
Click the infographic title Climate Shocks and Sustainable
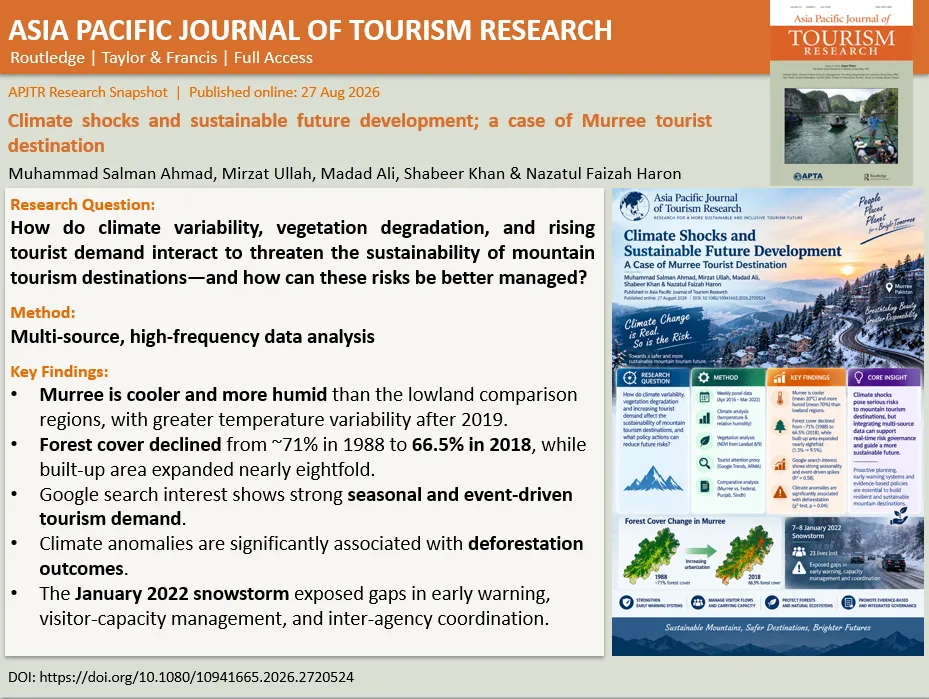click(732, 243)
